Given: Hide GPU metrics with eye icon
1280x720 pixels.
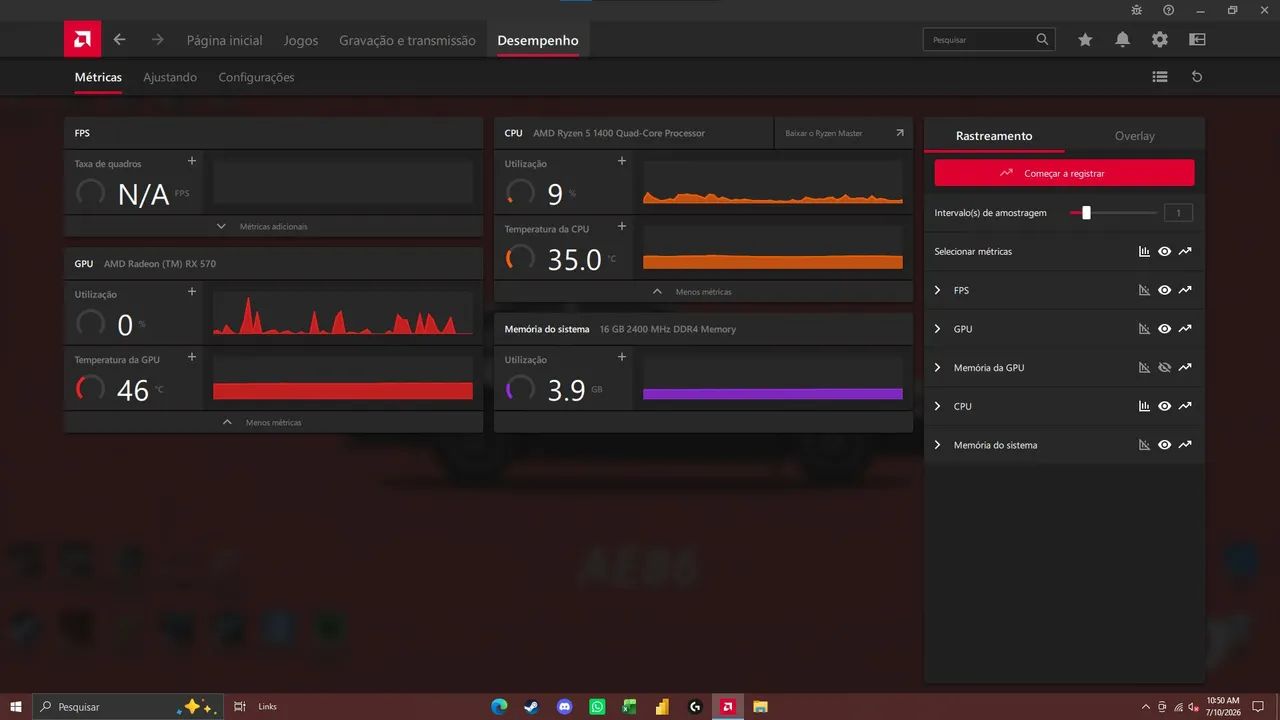Looking at the screenshot, I should tap(1164, 329).
